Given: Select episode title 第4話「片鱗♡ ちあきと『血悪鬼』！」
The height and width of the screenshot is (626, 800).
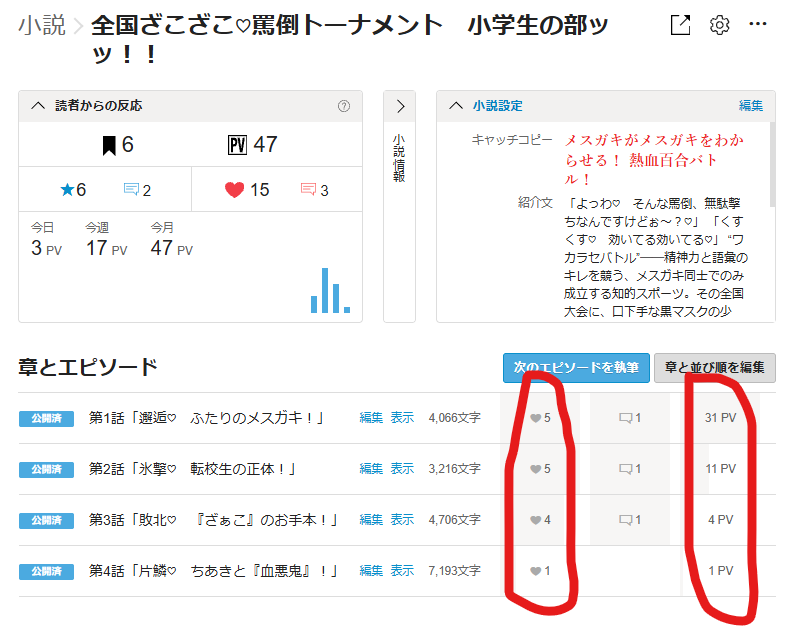Looking at the screenshot, I should pos(214,571).
